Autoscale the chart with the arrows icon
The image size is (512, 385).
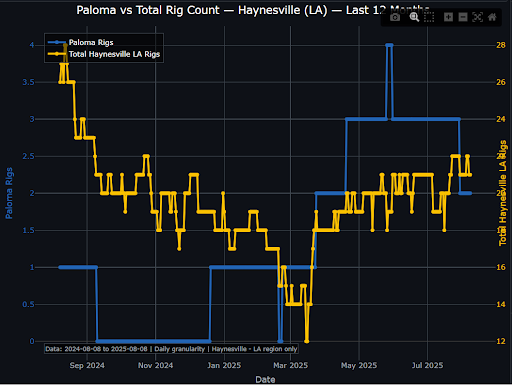click(478, 17)
